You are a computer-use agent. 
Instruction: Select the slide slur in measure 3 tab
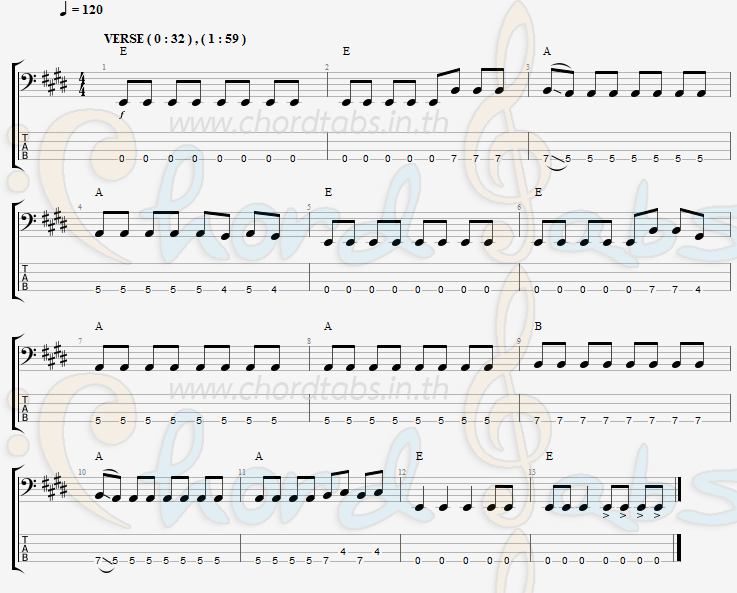557,162
